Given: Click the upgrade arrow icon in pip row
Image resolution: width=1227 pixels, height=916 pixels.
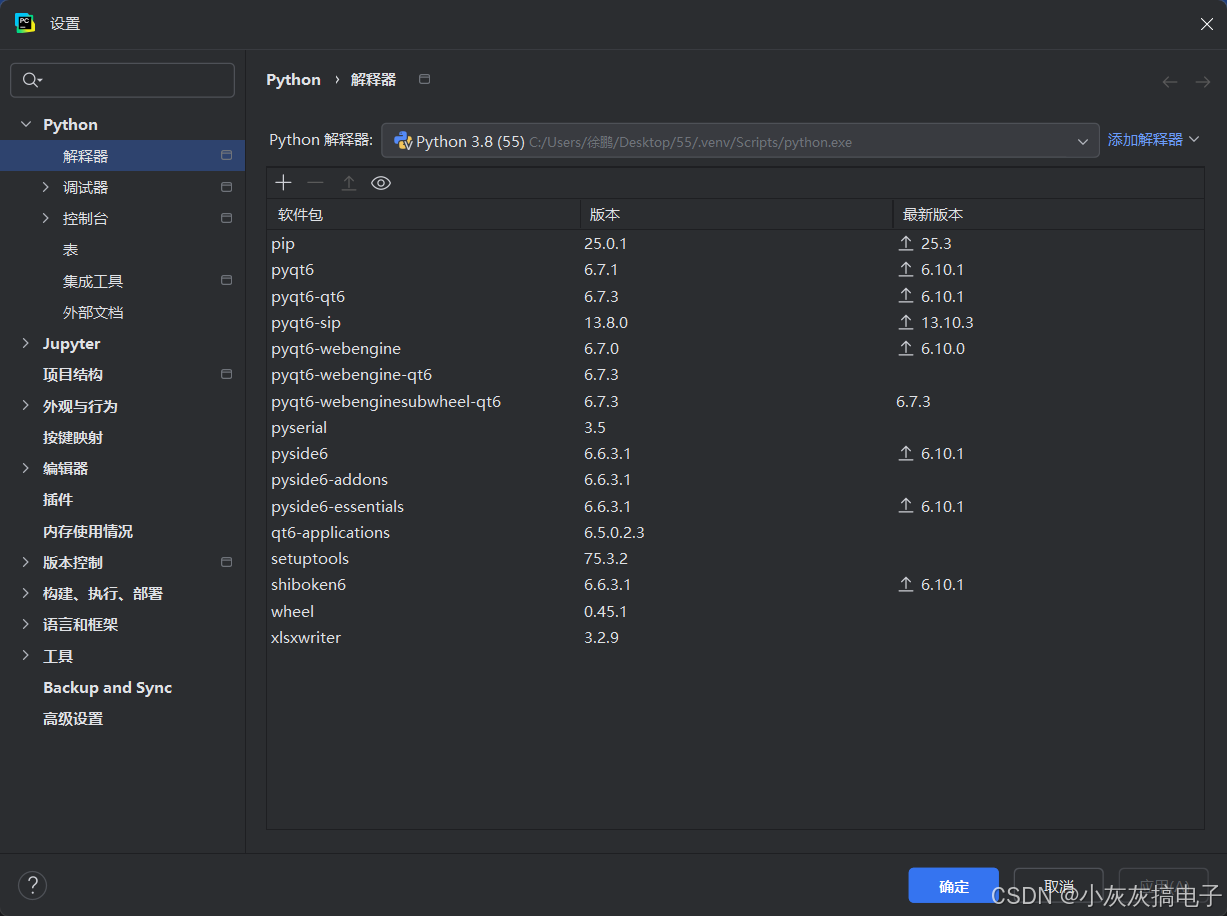Looking at the screenshot, I should pos(906,243).
